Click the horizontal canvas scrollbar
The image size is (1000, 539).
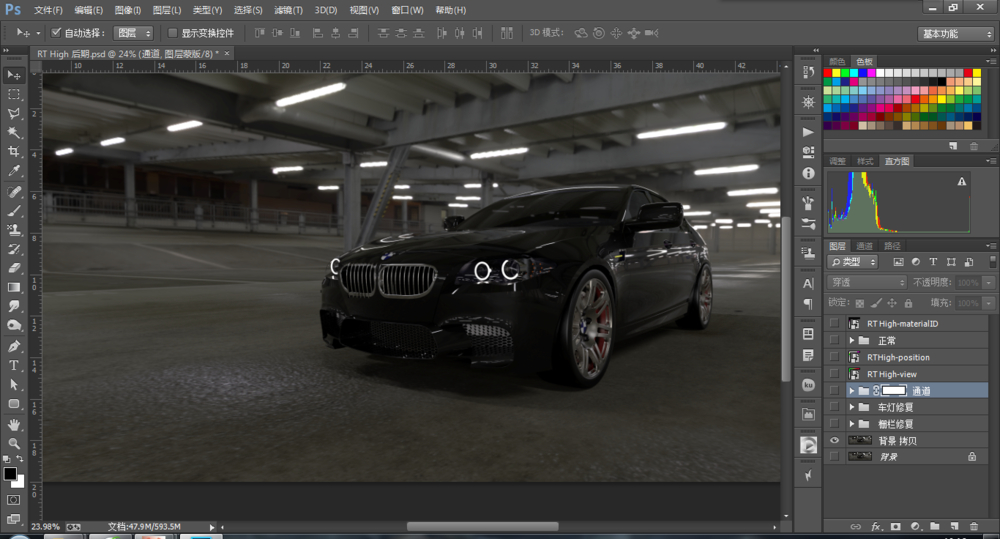click(x=482, y=526)
